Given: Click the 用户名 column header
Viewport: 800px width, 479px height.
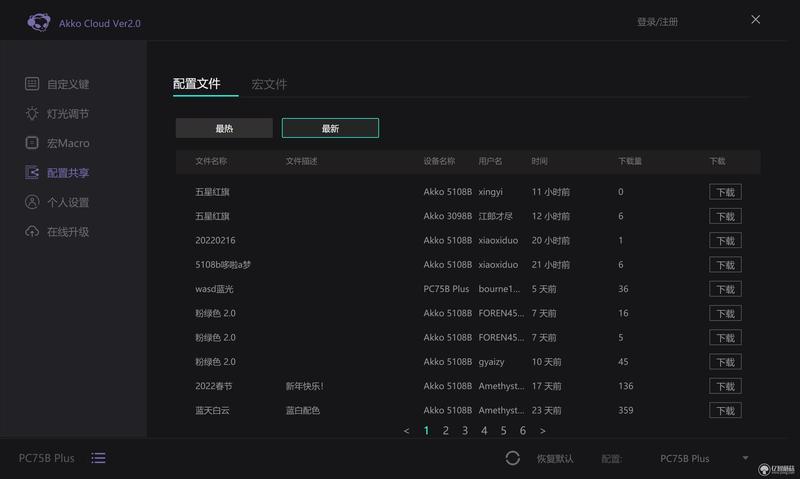Looking at the screenshot, I should (490, 161).
